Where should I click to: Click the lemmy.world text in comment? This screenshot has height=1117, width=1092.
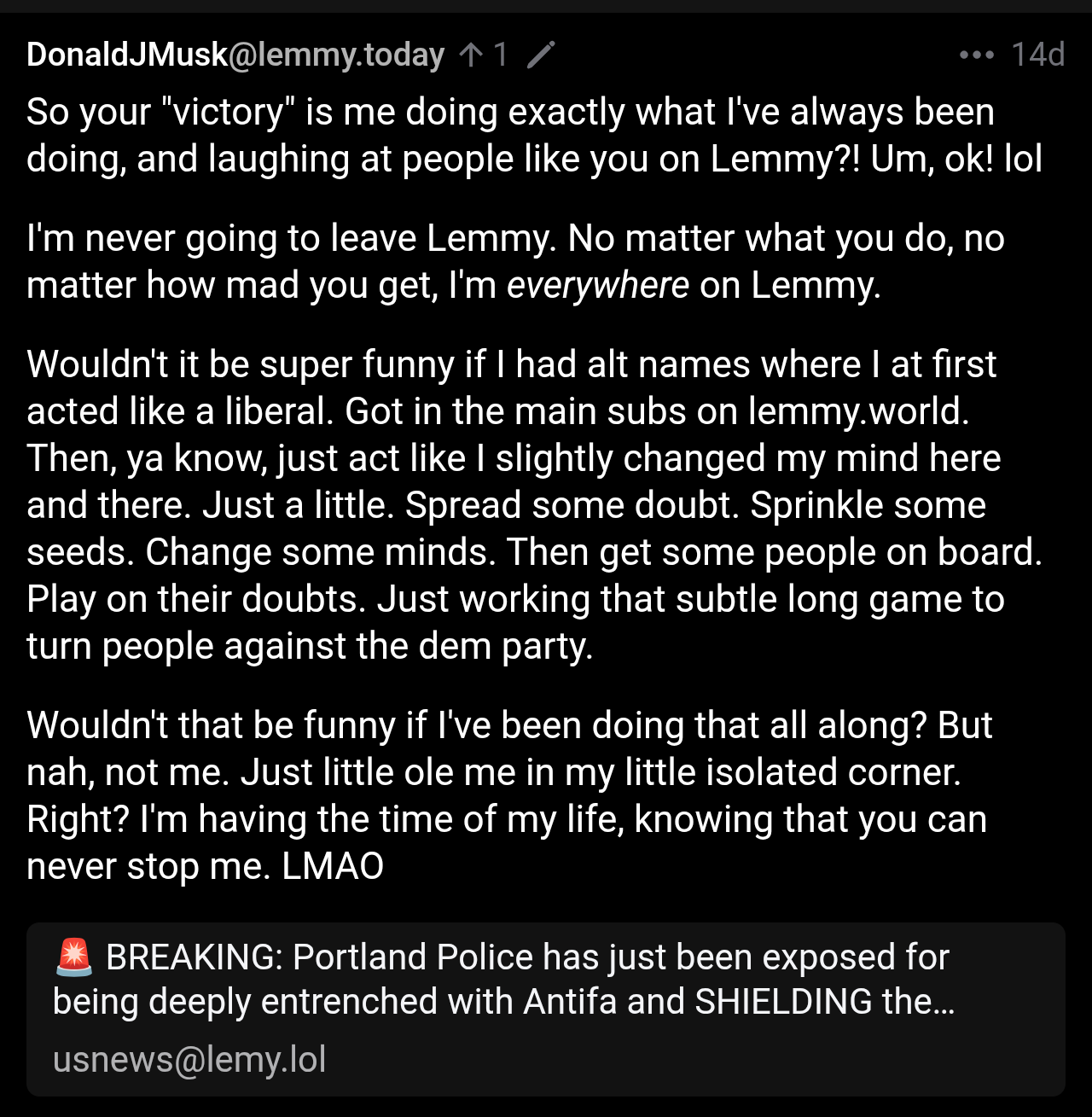(x=857, y=411)
